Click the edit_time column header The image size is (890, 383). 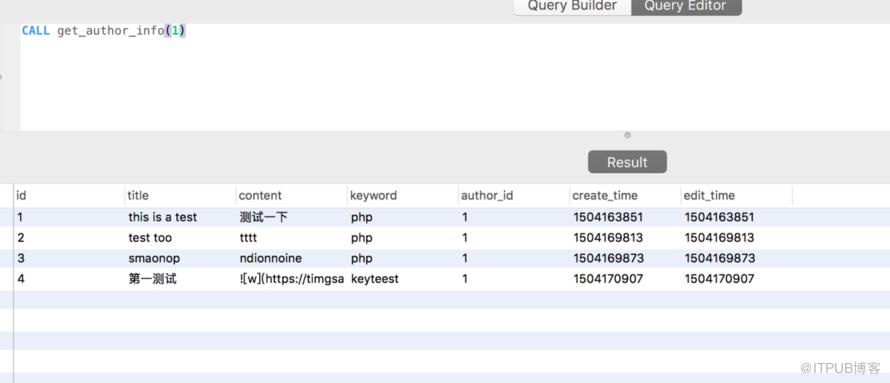pyautogui.click(x=736, y=195)
